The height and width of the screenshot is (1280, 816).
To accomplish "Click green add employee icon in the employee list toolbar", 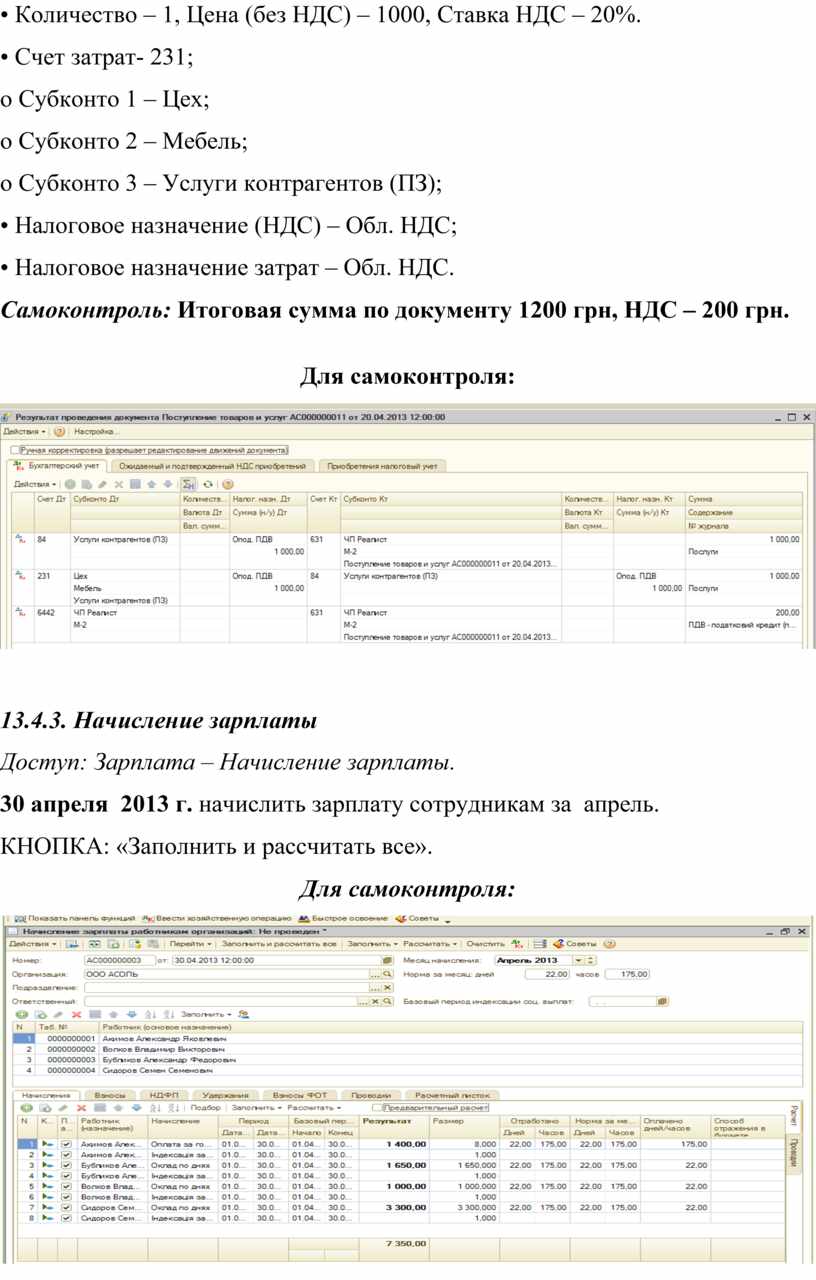I will pyautogui.click(x=21, y=1015).
